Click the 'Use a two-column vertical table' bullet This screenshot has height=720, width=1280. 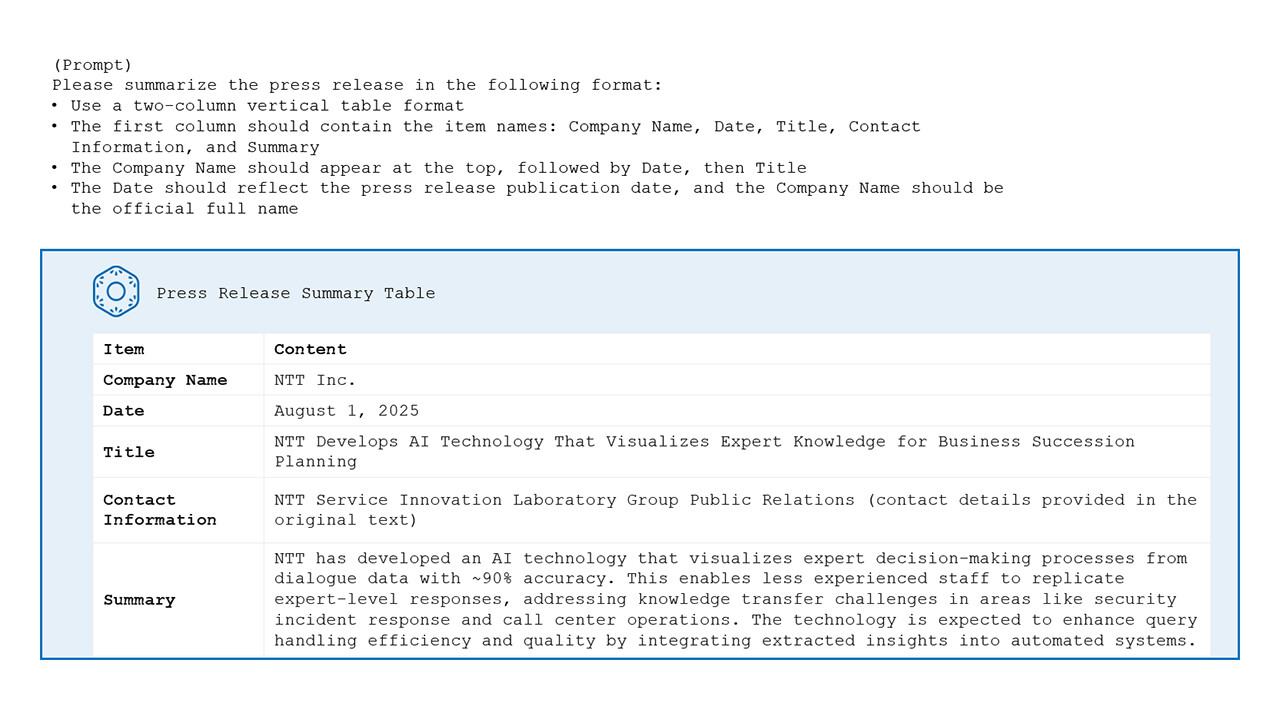tap(267, 105)
